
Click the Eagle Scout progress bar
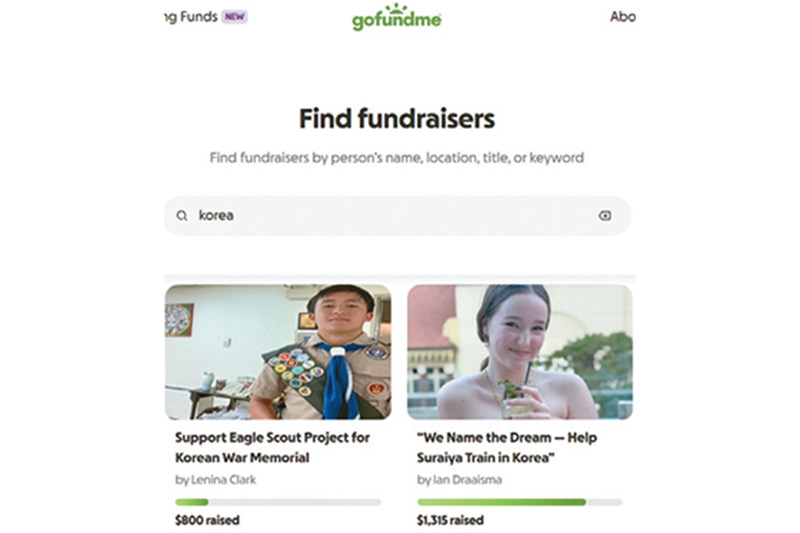[x=278, y=502]
